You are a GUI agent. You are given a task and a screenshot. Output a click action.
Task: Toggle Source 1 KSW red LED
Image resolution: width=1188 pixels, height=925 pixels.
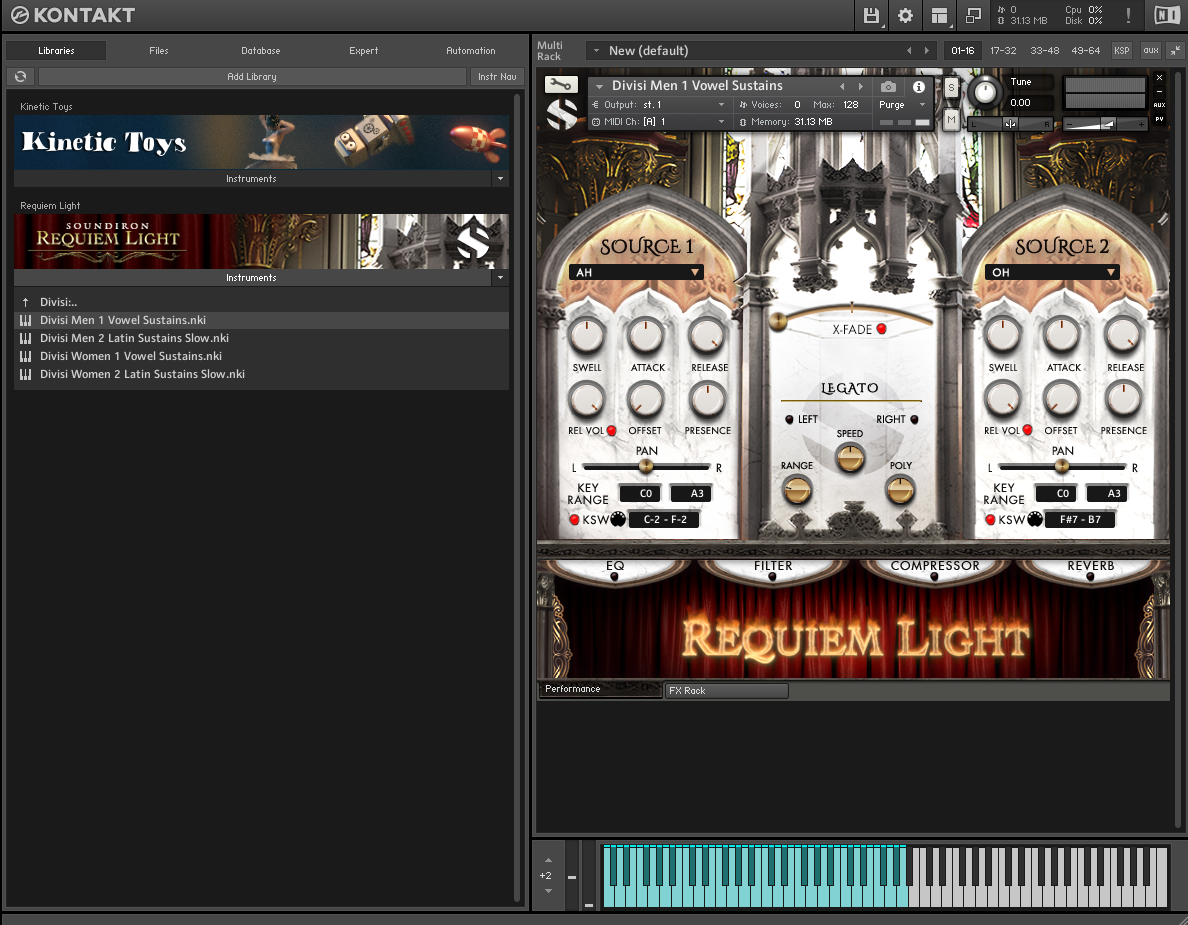click(574, 520)
